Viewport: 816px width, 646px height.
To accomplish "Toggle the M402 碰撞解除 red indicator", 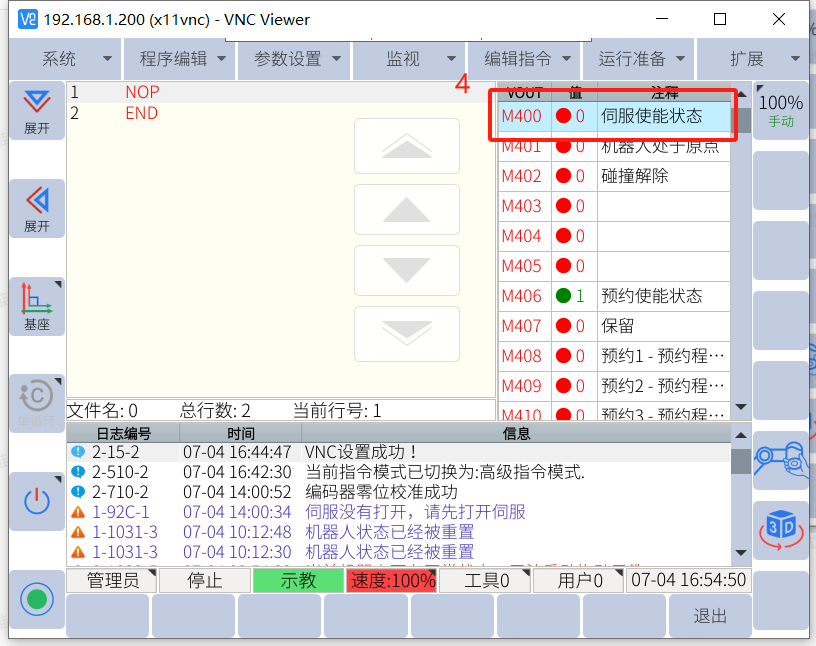I will (563, 176).
